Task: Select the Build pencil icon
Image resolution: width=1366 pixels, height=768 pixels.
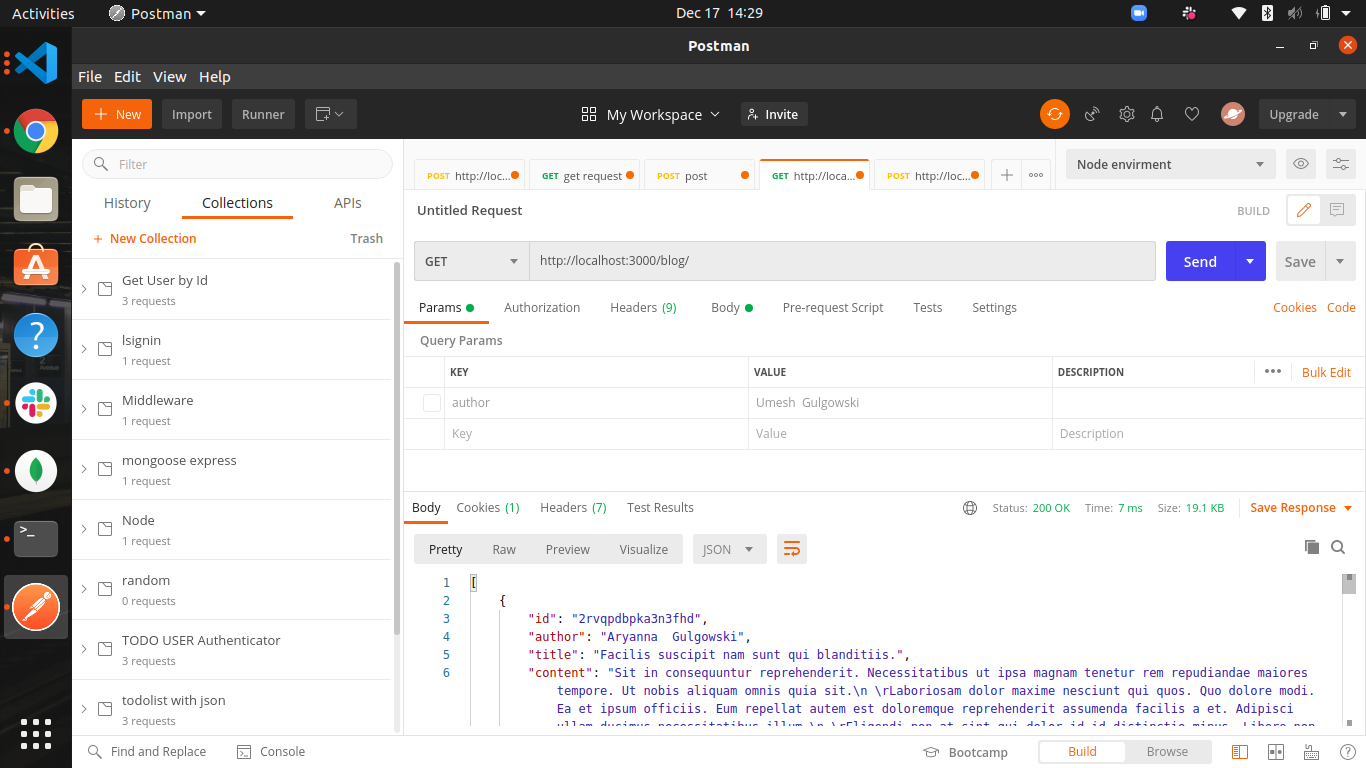Action: point(1303,210)
